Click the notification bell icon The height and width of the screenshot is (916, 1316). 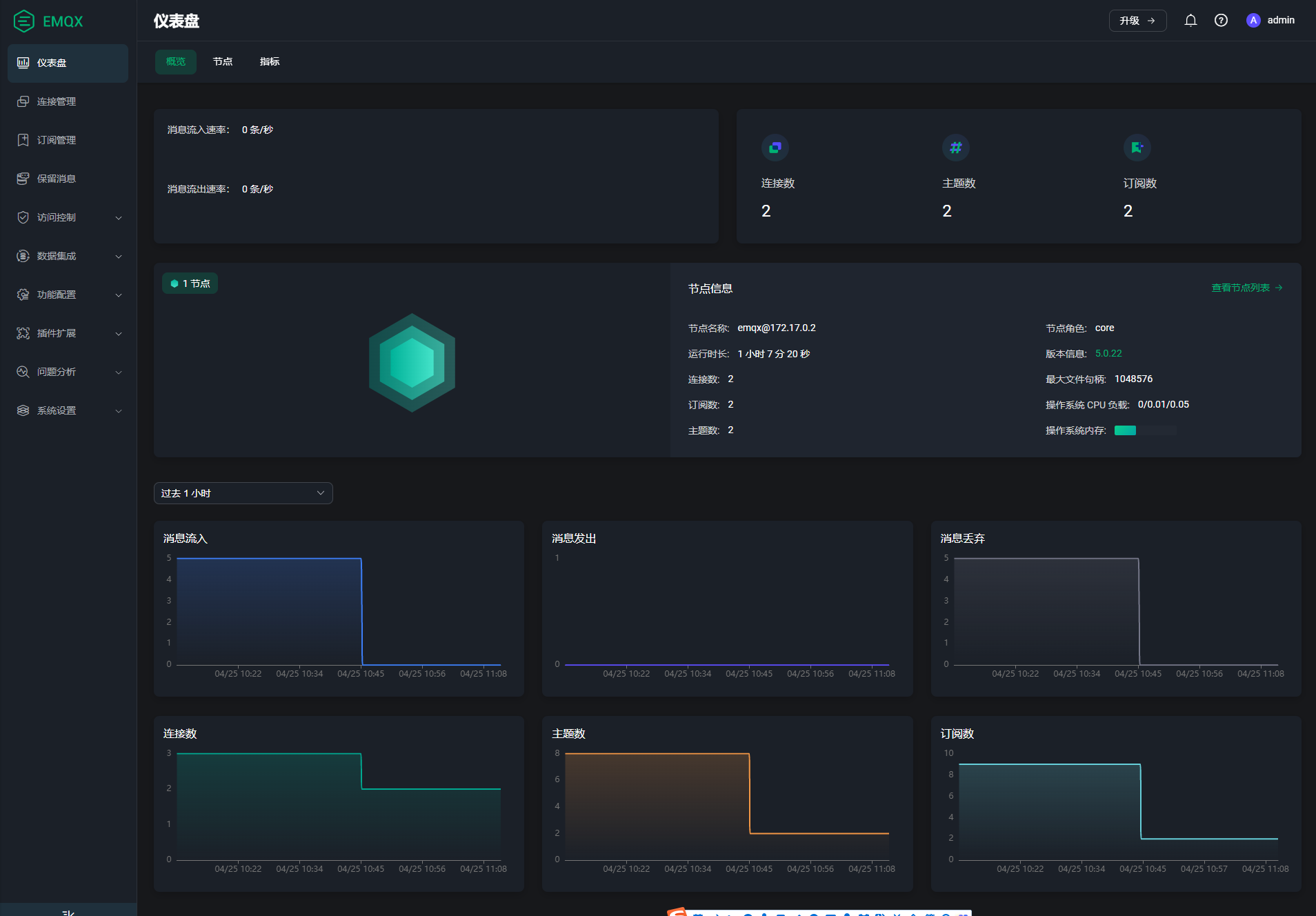click(x=1190, y=21)
